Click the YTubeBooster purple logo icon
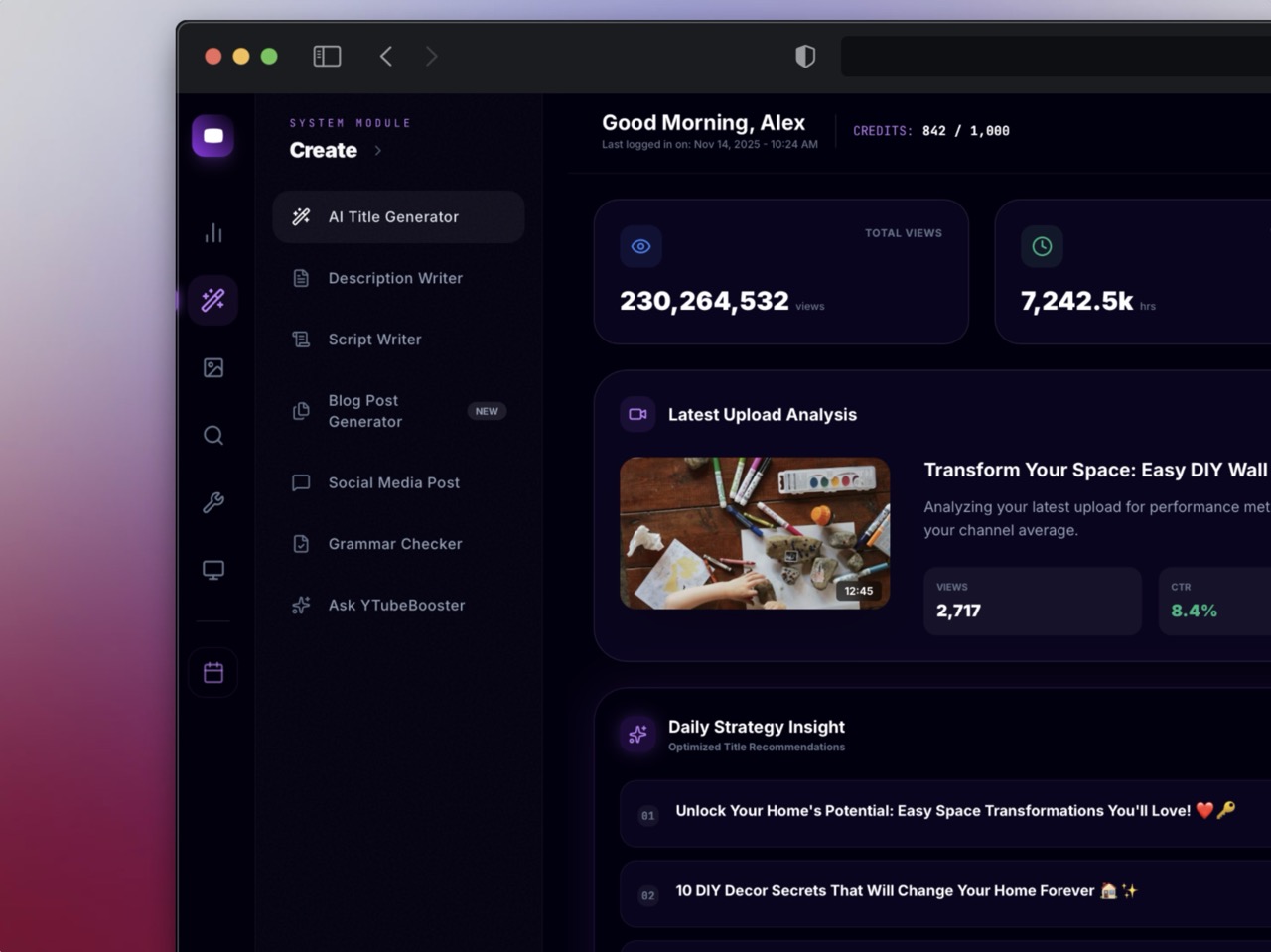 click(212, 136)
